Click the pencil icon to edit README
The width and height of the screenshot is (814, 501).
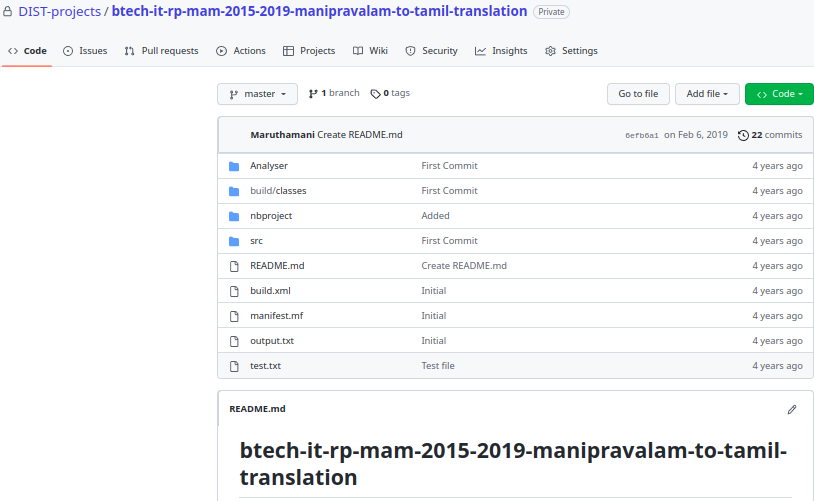792,409
